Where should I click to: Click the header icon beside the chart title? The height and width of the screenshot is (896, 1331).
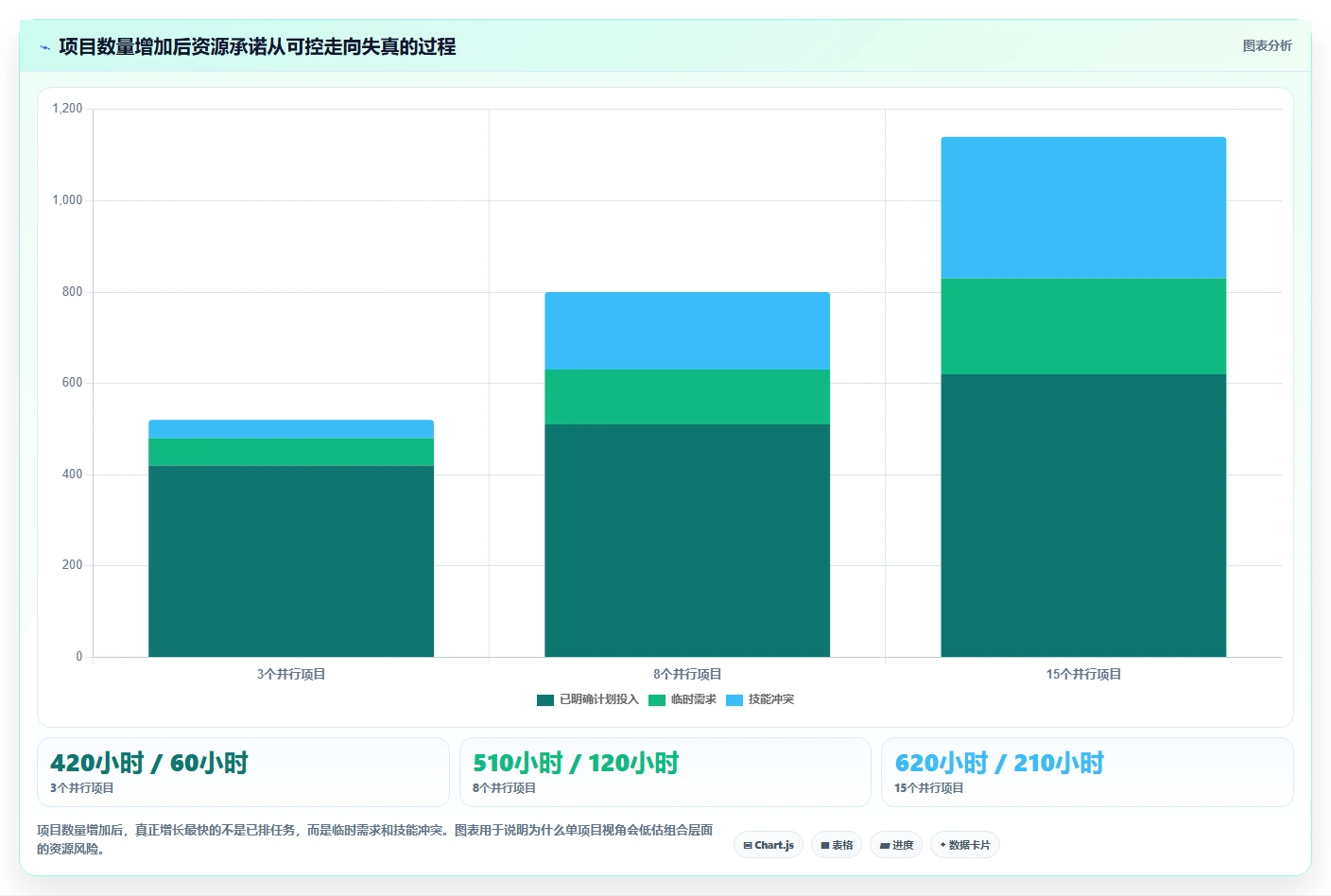point(44,47)
